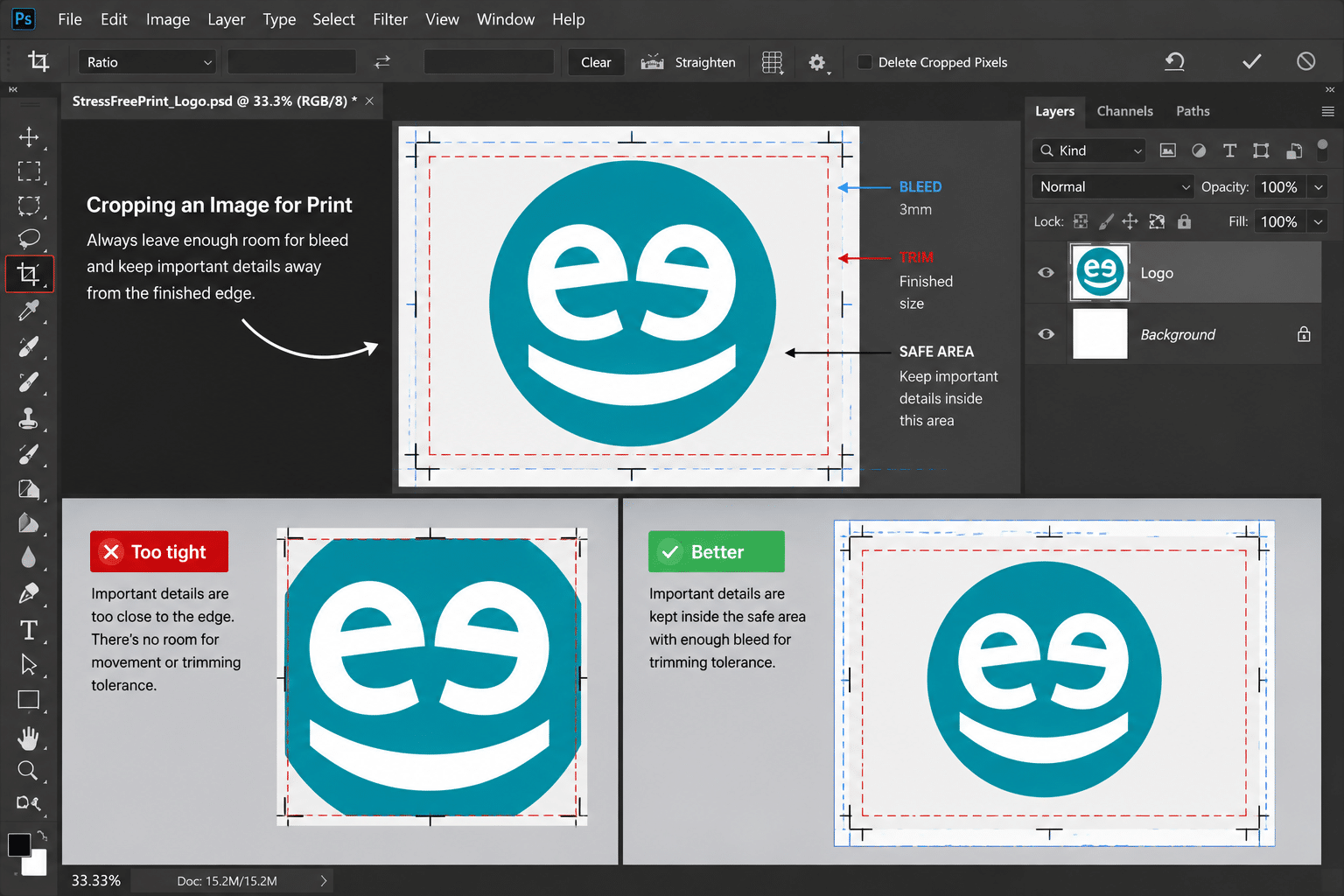Open the File menu
The height and width of the screenshot is (896, 1344).
(x=70, y=19)
